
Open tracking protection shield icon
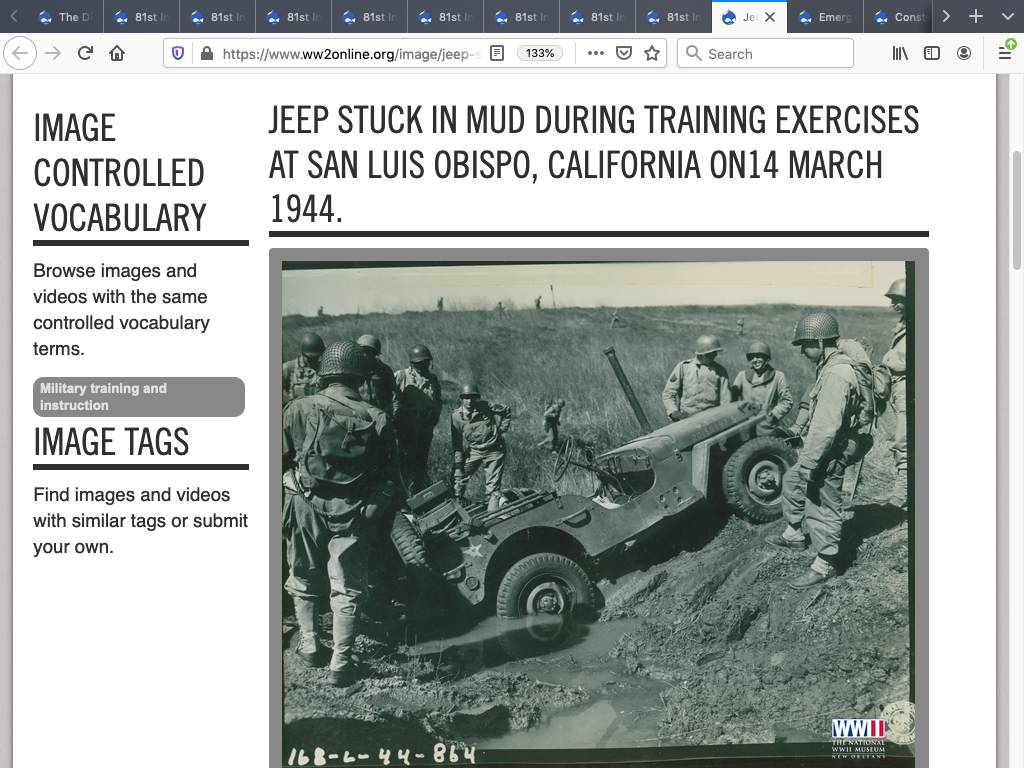click(x=179, y=54)
